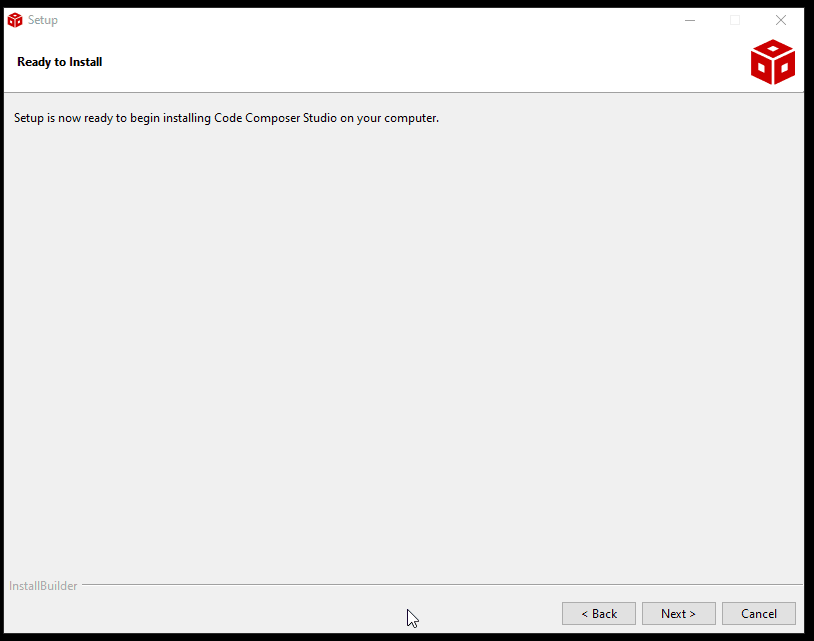The image size is (814, 641).
Task: Go back with the '< Back' button
Action: click(599, 613)
